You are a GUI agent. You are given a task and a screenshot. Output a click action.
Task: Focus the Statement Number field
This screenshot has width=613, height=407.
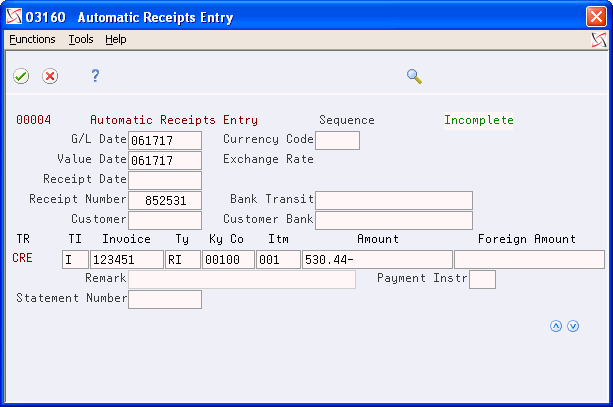click(165, 299)
